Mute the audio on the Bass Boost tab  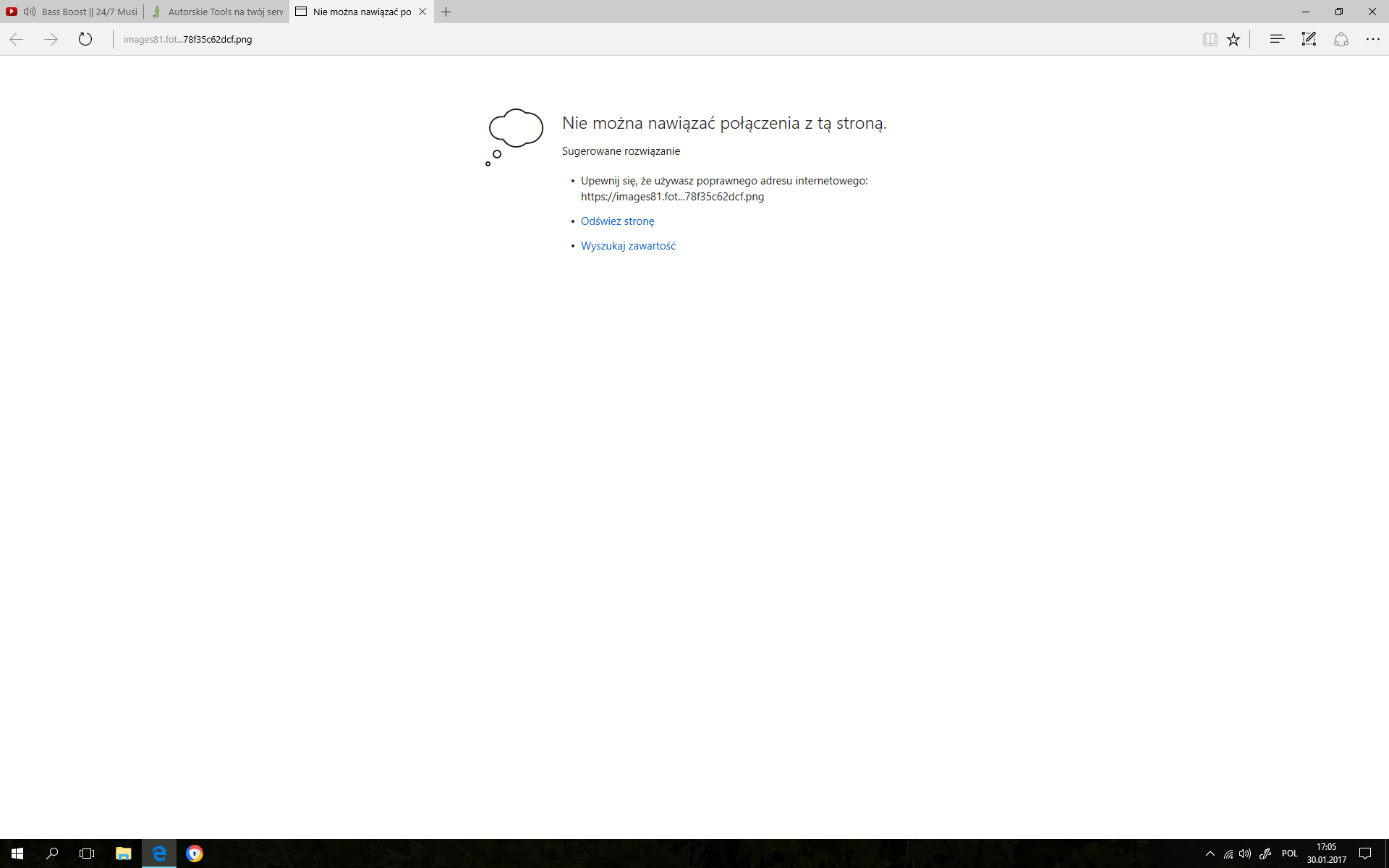click(x=30, y=12)
